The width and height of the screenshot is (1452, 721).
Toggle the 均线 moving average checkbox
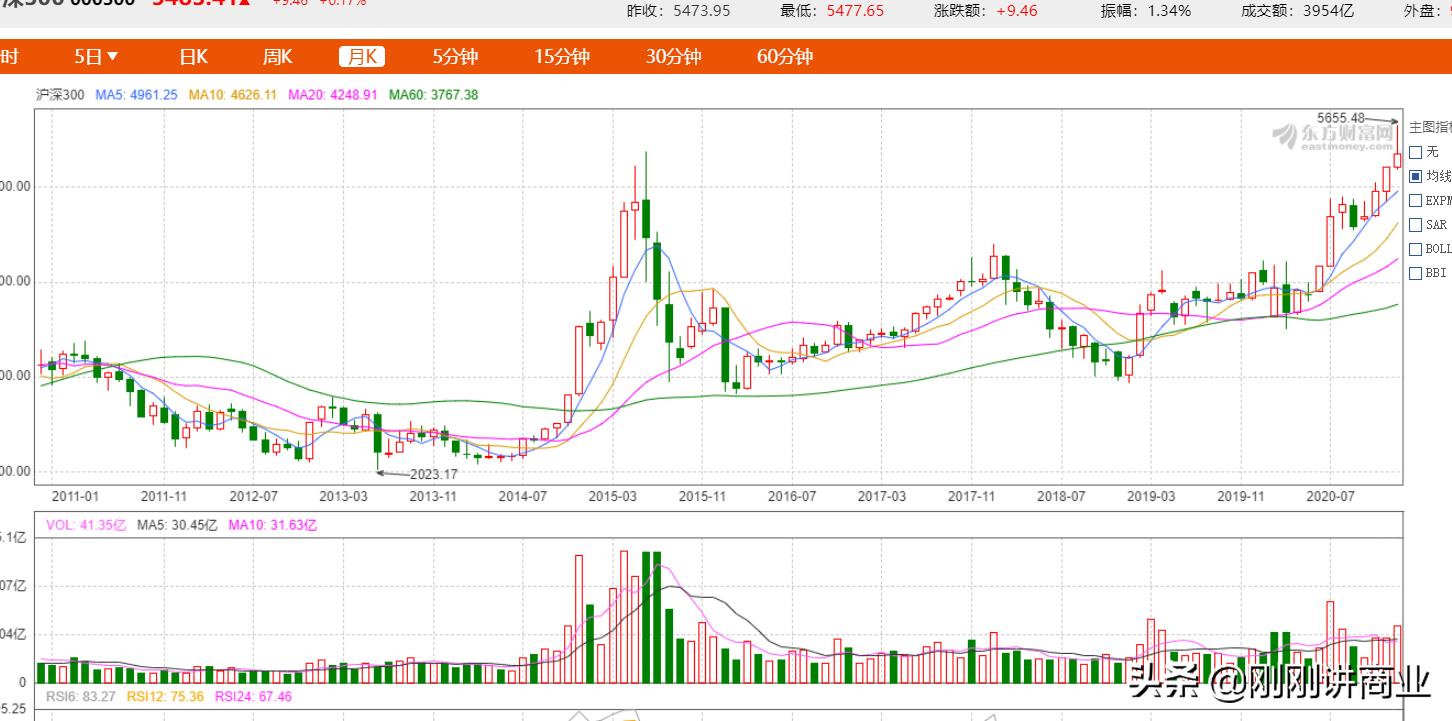[x=1415, y=177]
